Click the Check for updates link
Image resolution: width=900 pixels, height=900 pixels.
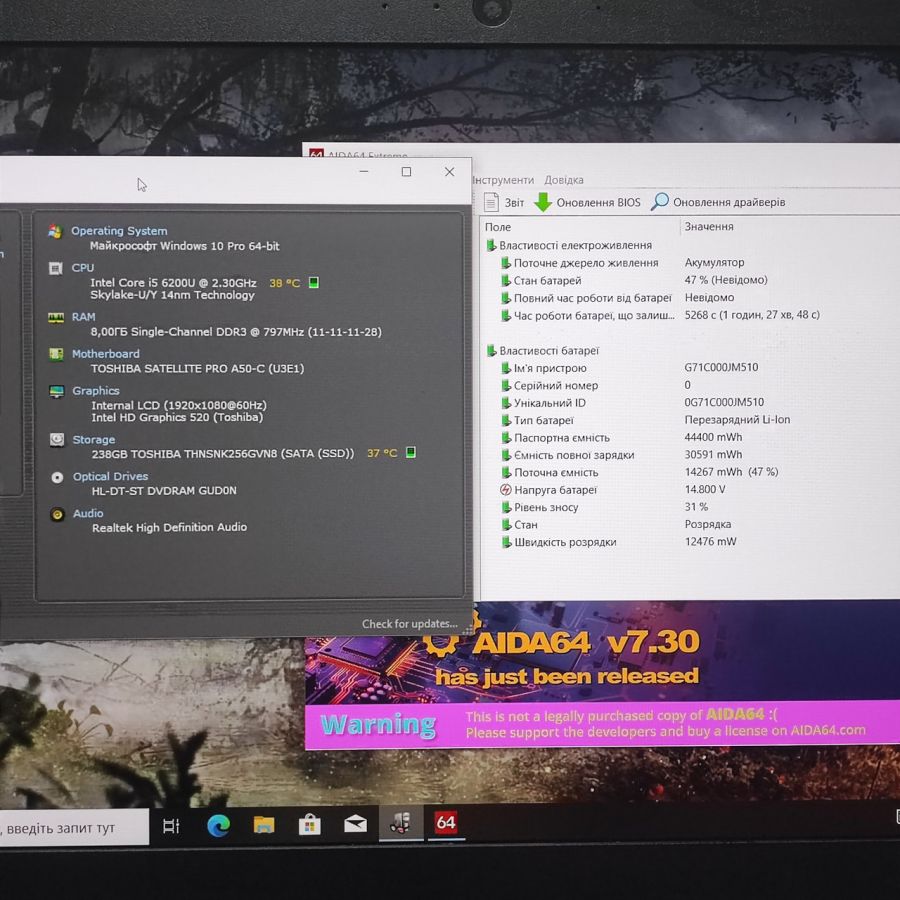click(x=409, y=624)
